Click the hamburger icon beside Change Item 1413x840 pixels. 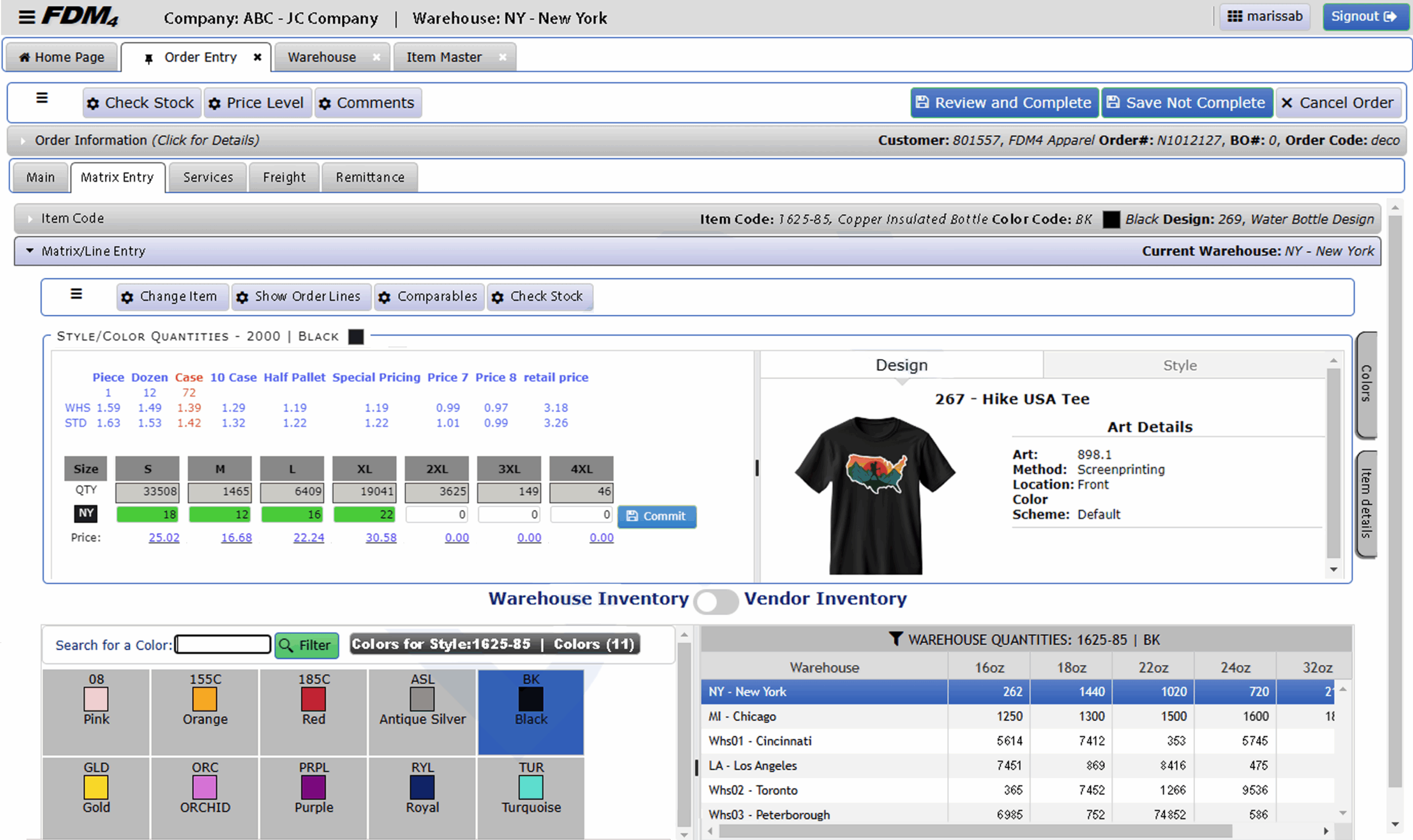coord(76,294)
